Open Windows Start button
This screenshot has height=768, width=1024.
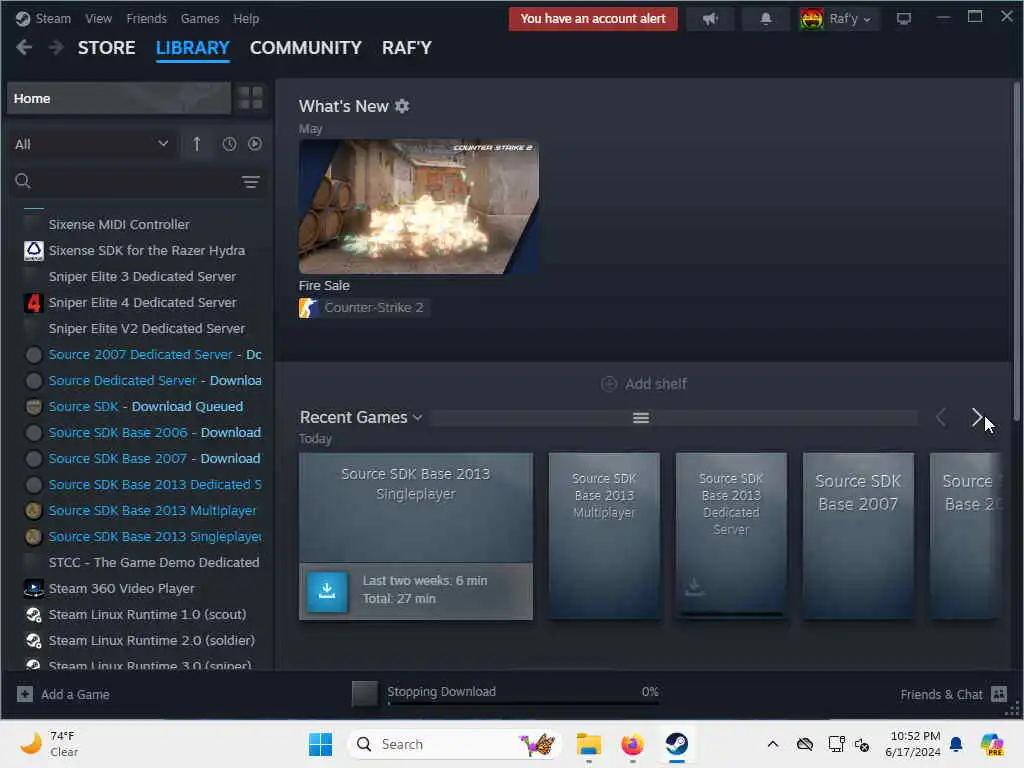320,744
